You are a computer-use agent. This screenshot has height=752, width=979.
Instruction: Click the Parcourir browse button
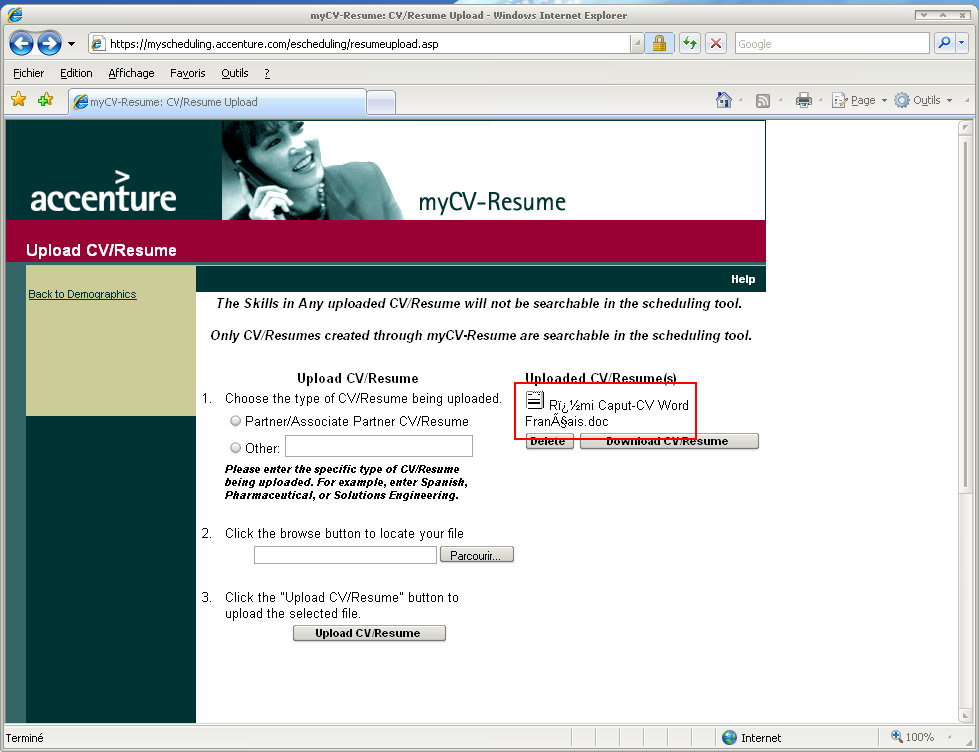point(477,555)
